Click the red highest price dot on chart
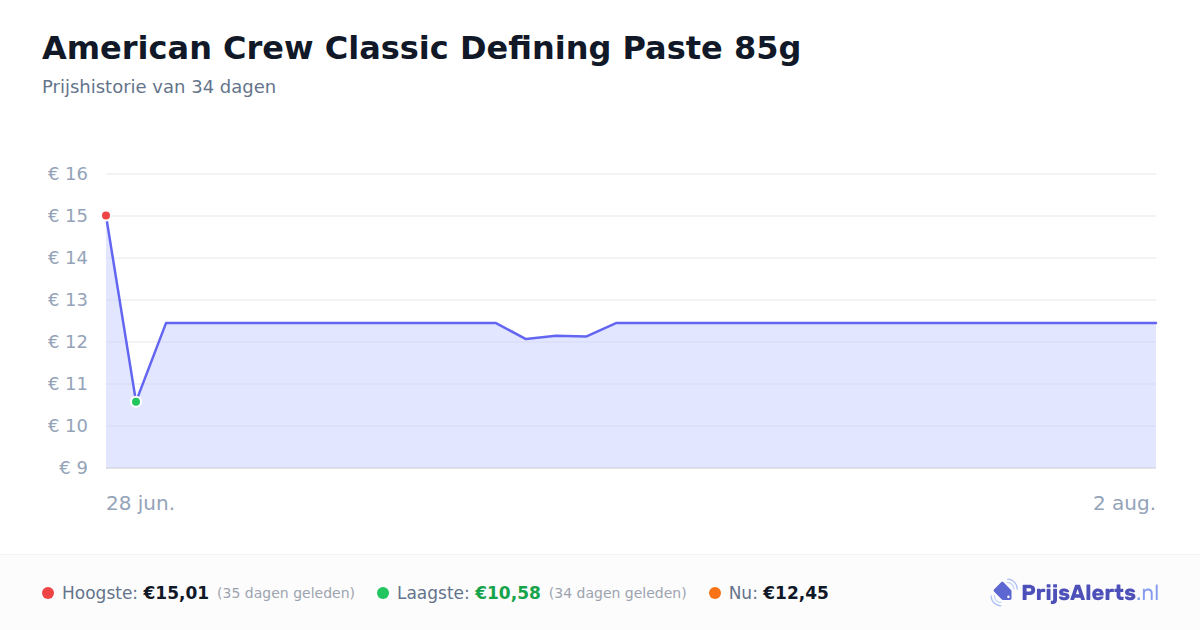This screenshot has width=1200, height=630. click(106, 216)
